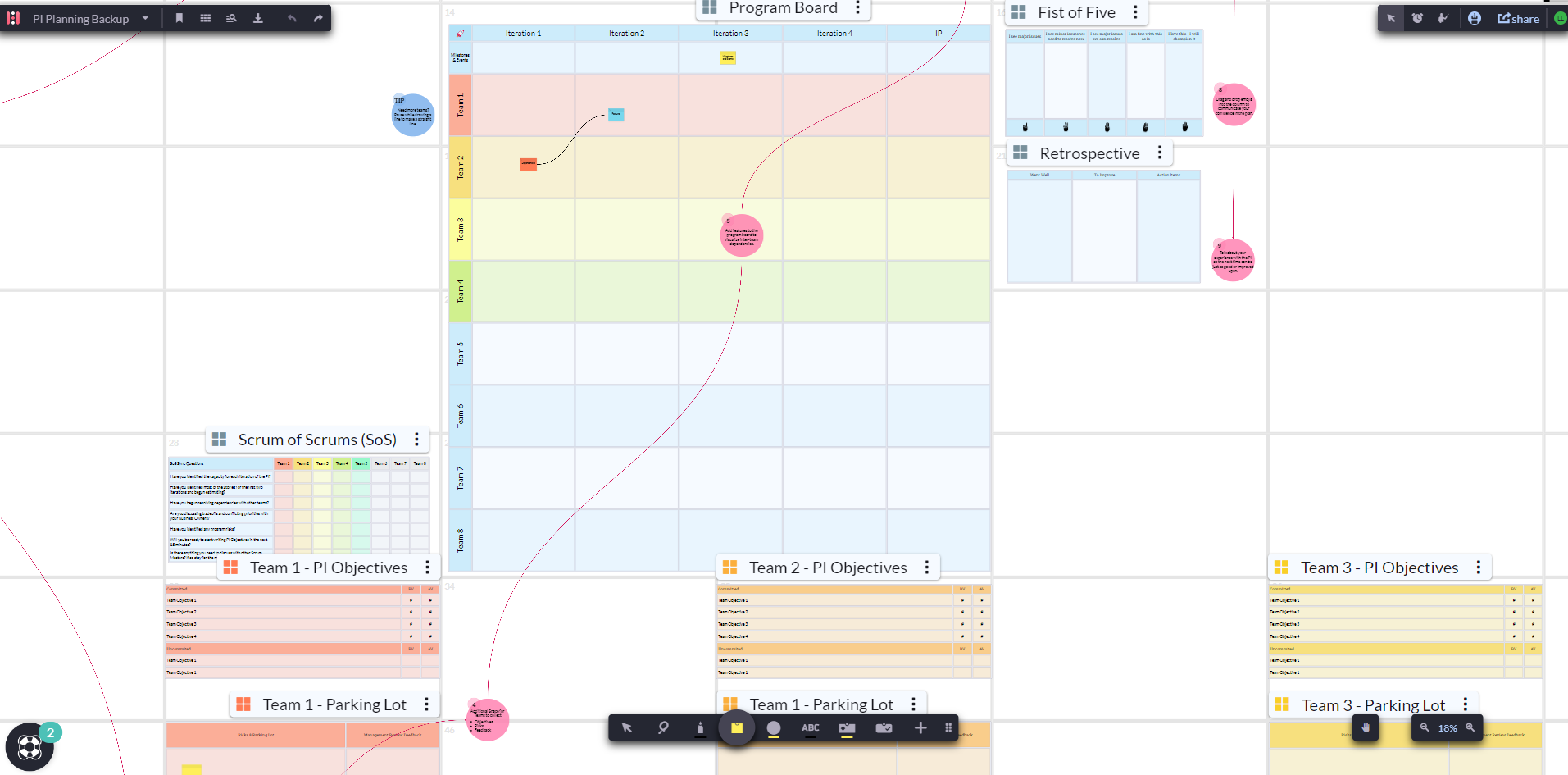The image size is (1568, 775).
Task: Open the timer alarm clock icon
Action: (x=1417, y=18)
